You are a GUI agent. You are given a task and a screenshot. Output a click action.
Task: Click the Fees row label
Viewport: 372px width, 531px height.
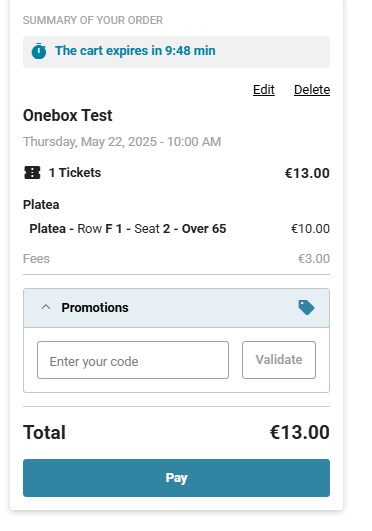(36, 259)
